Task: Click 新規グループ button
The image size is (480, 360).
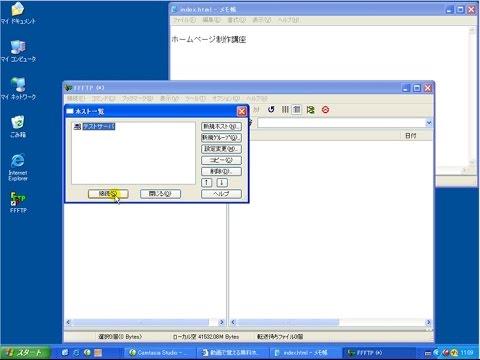Action: [221, 138]
